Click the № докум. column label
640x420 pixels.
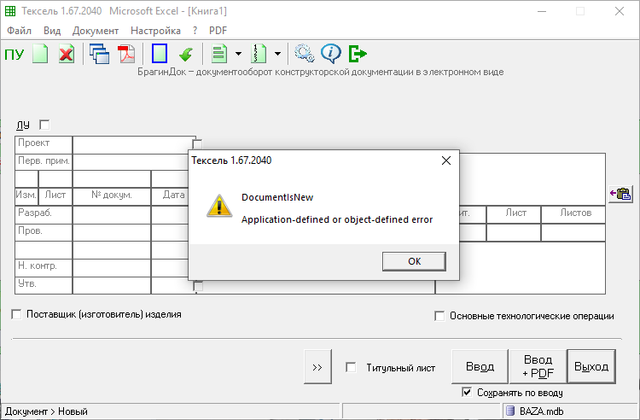[111, 195]
